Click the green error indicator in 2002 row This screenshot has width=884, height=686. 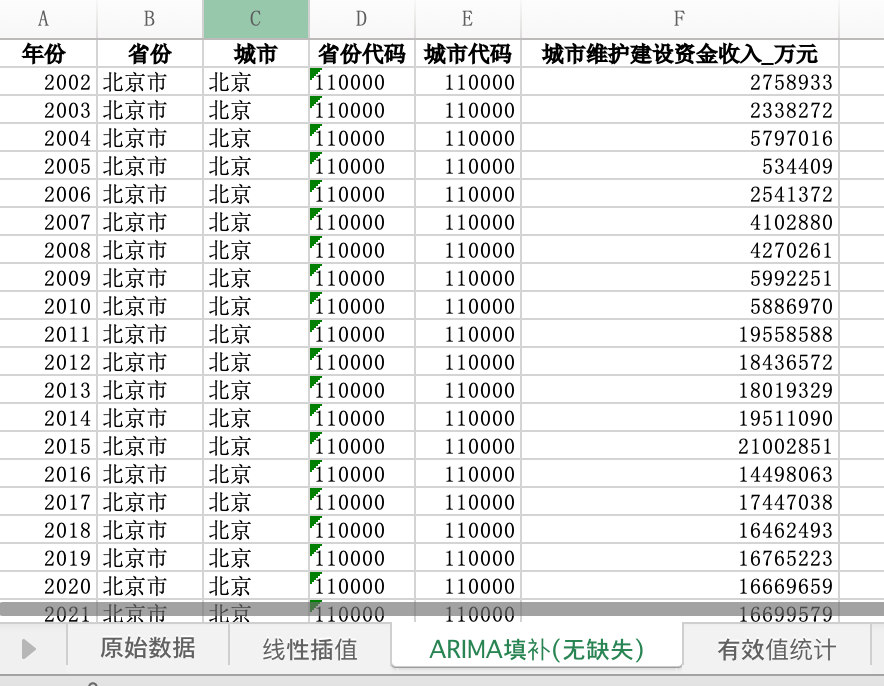pyautogui.click(x=315, y=73)
